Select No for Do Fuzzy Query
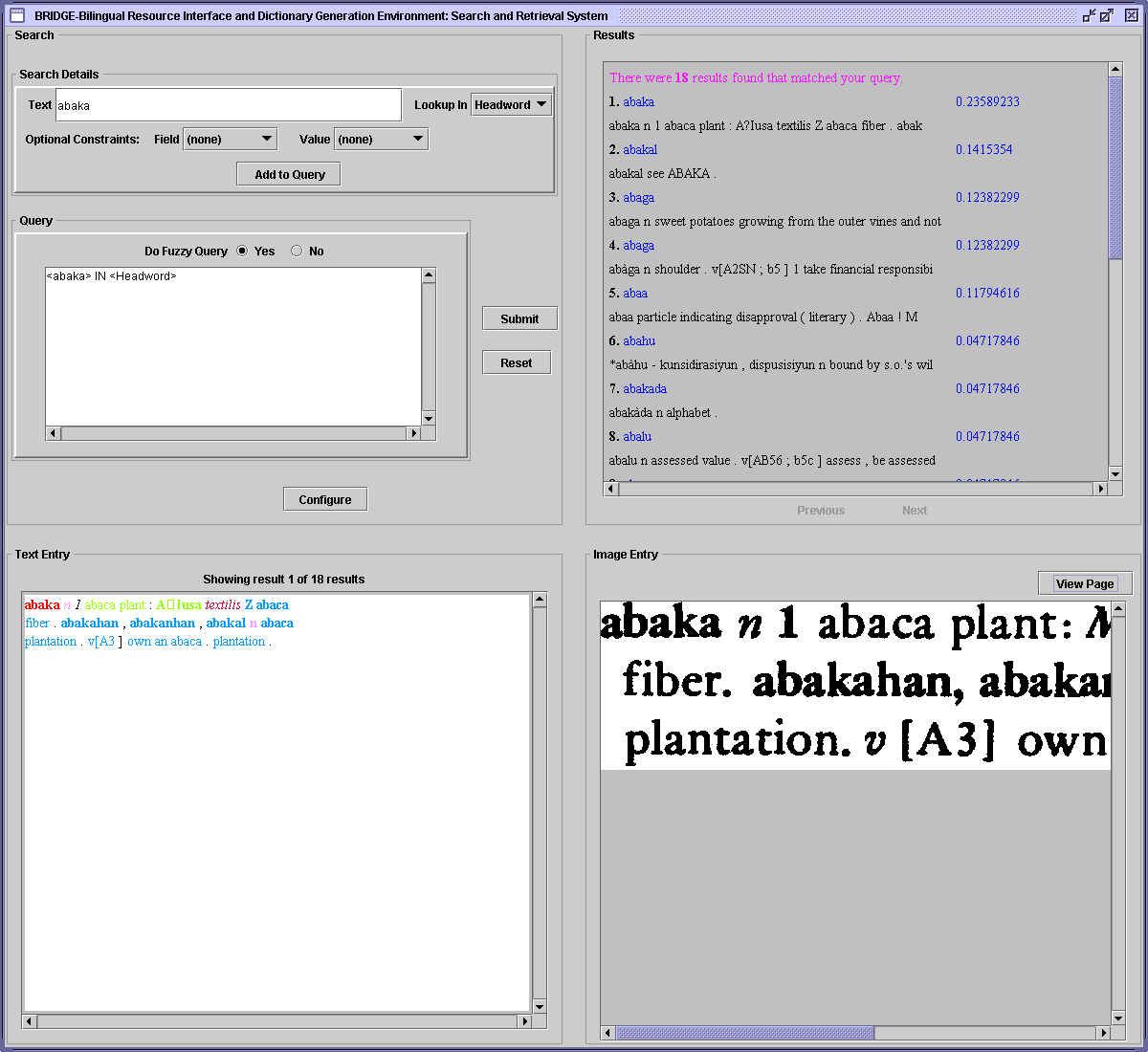1148x1052 pixels. point(297,251)
